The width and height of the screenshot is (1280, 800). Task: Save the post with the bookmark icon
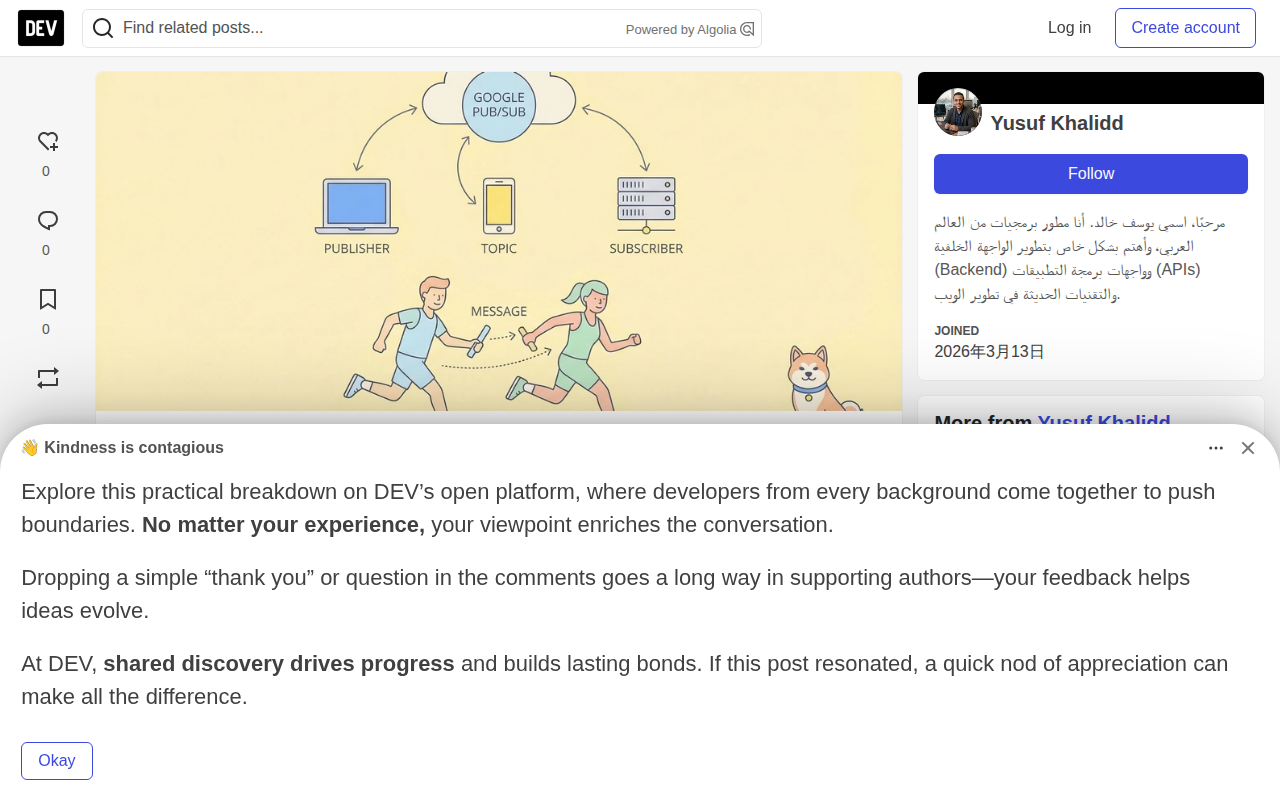(47, 300)
